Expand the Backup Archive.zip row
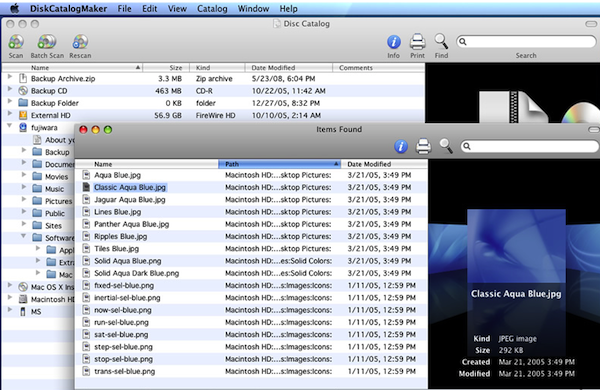The image size is (600, 390). pos(10,77)
